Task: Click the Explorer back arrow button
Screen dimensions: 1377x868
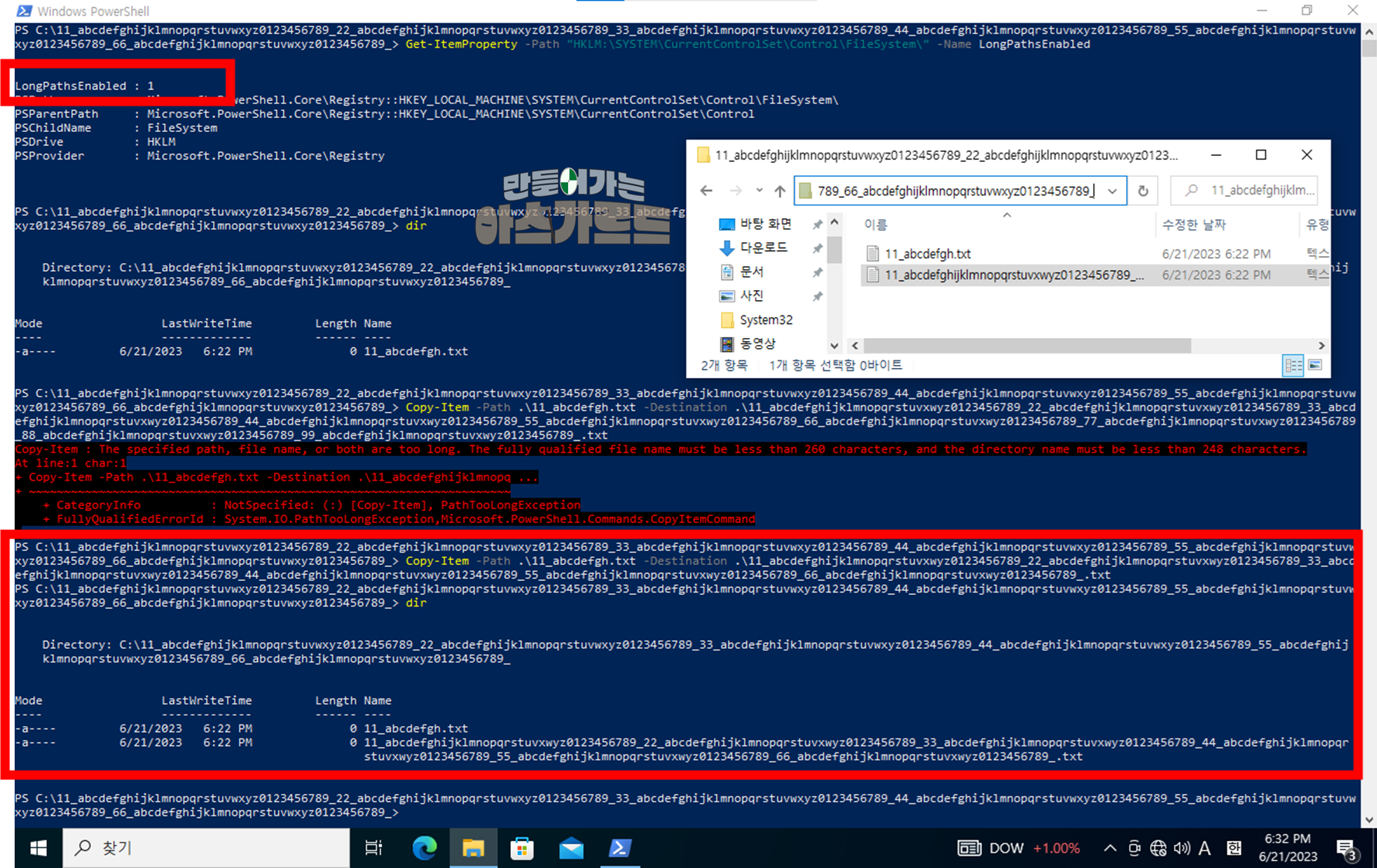Action: point(706,191)
